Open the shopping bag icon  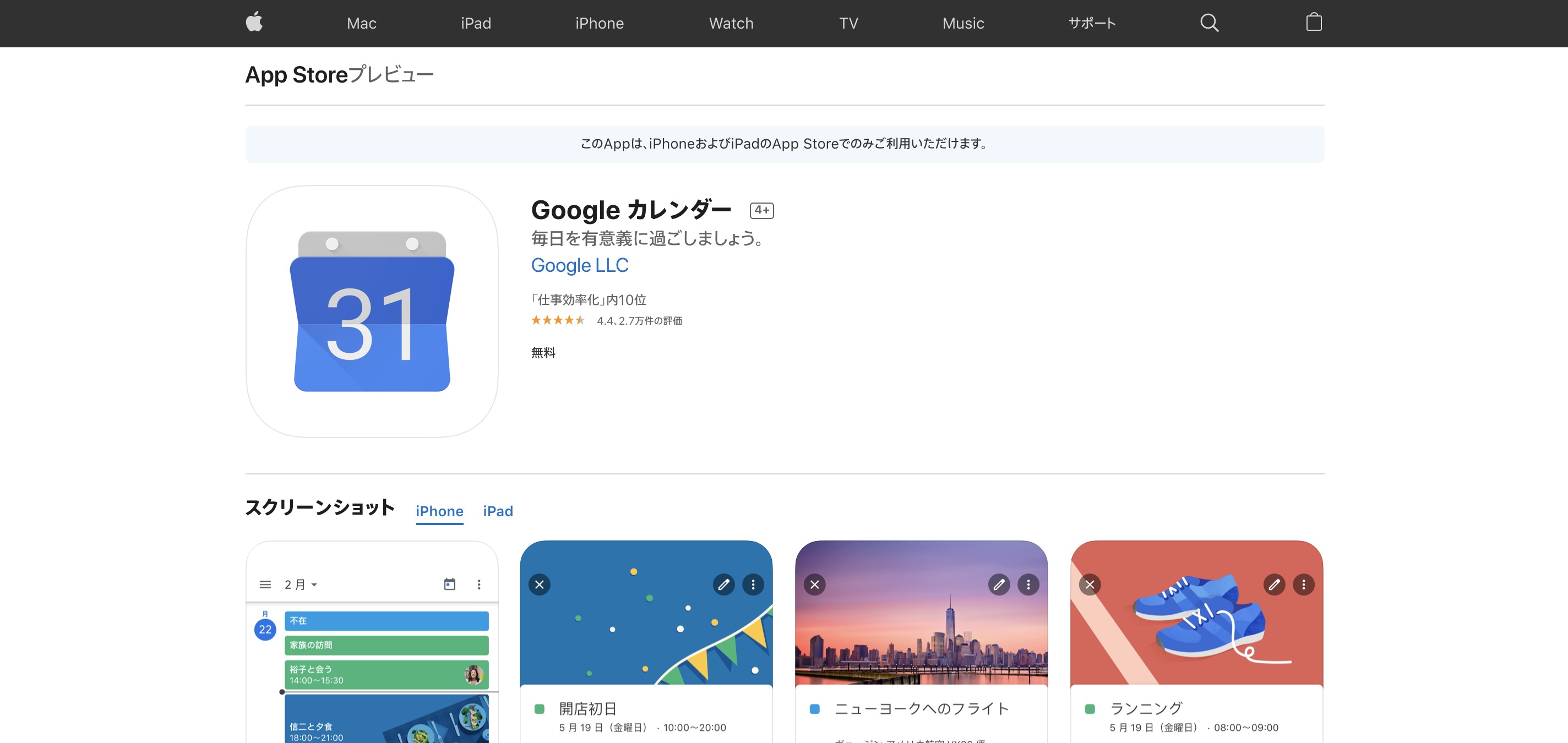point(1314,23)
